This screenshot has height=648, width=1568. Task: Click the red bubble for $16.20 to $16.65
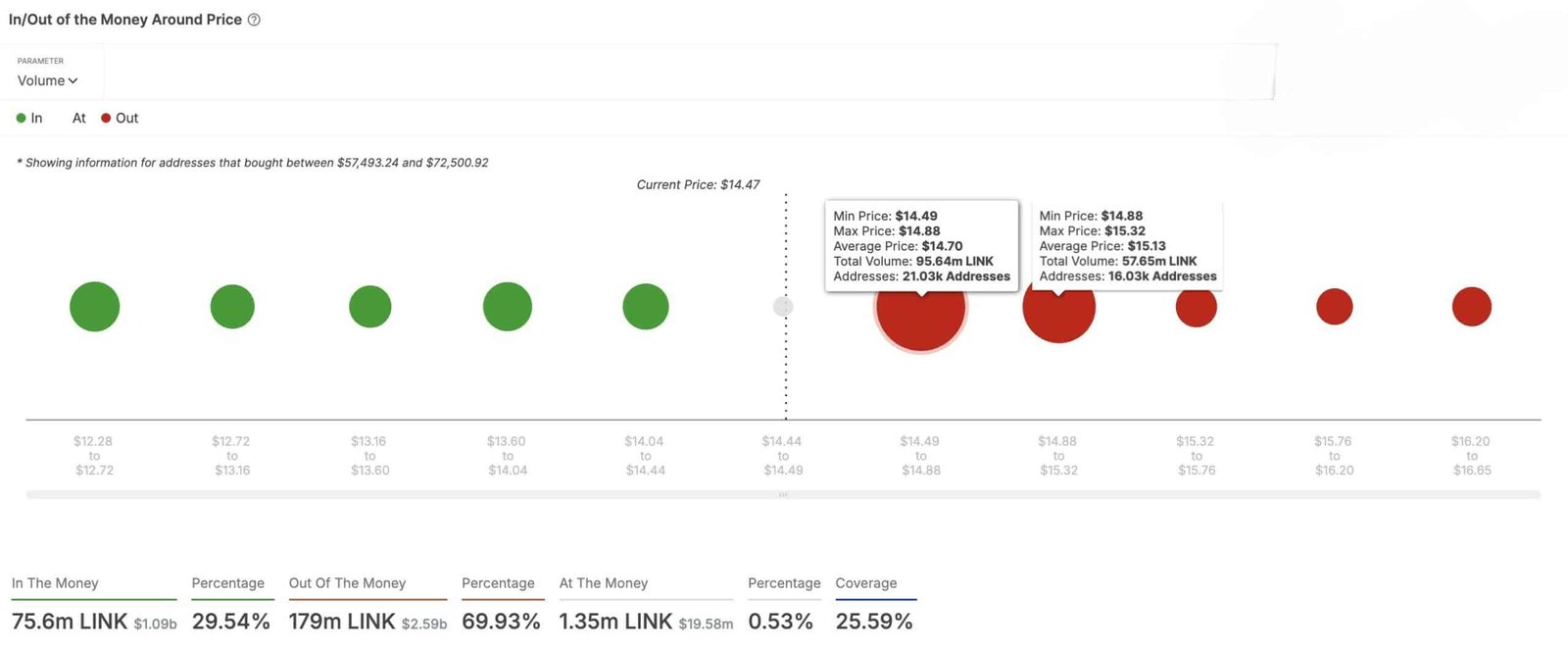[1472, 307]
